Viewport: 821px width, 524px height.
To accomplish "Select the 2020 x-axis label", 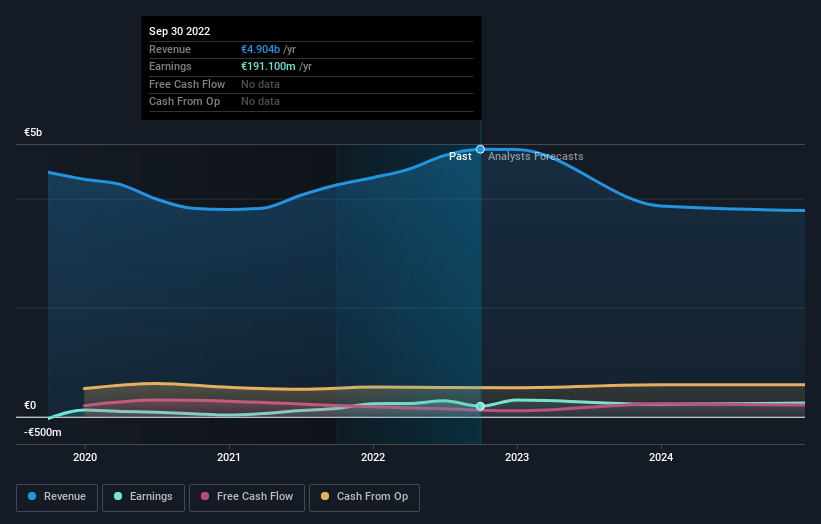I will pyautogui.click(x=85, y=457).
